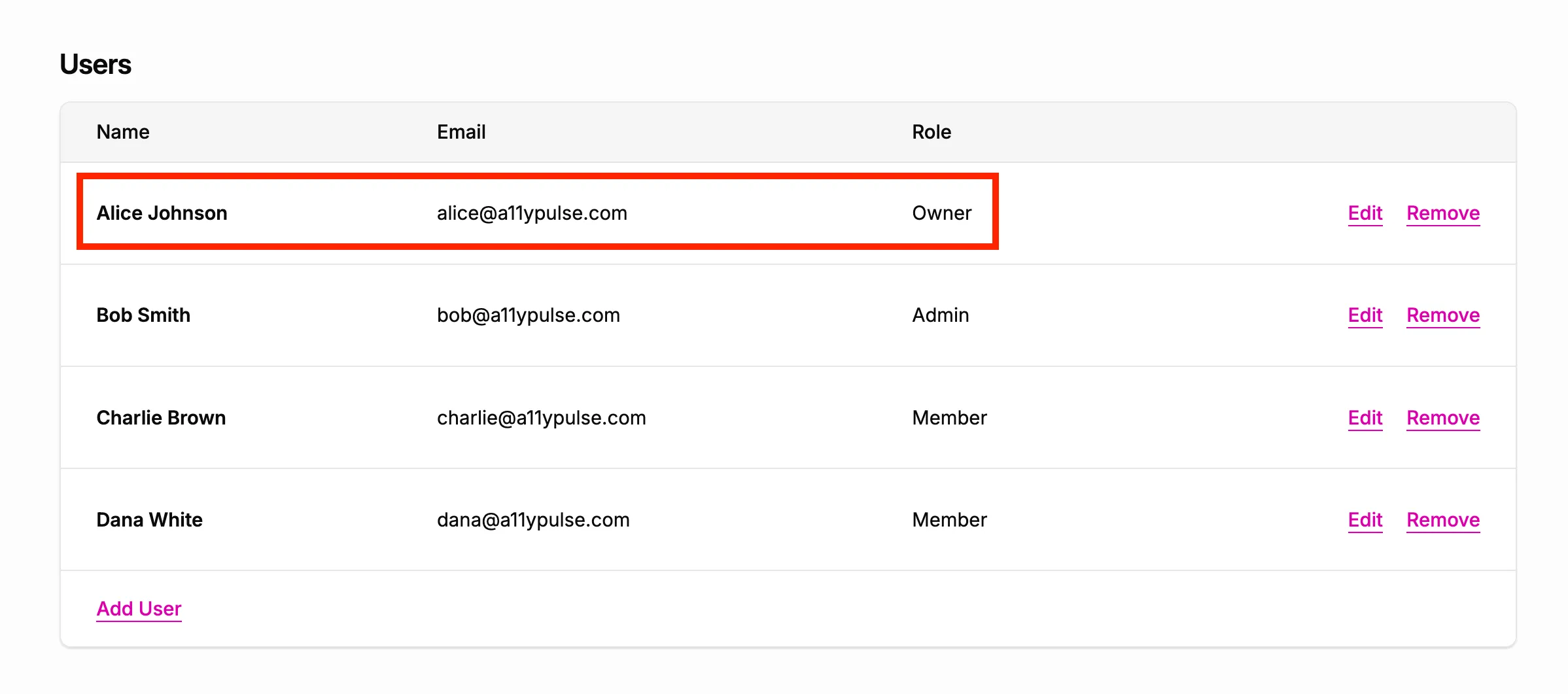Click Edit link for Bob Smith
The height and width of the screenshot is (694, 1568).
pyautogui.click(x=1365, y=315)
